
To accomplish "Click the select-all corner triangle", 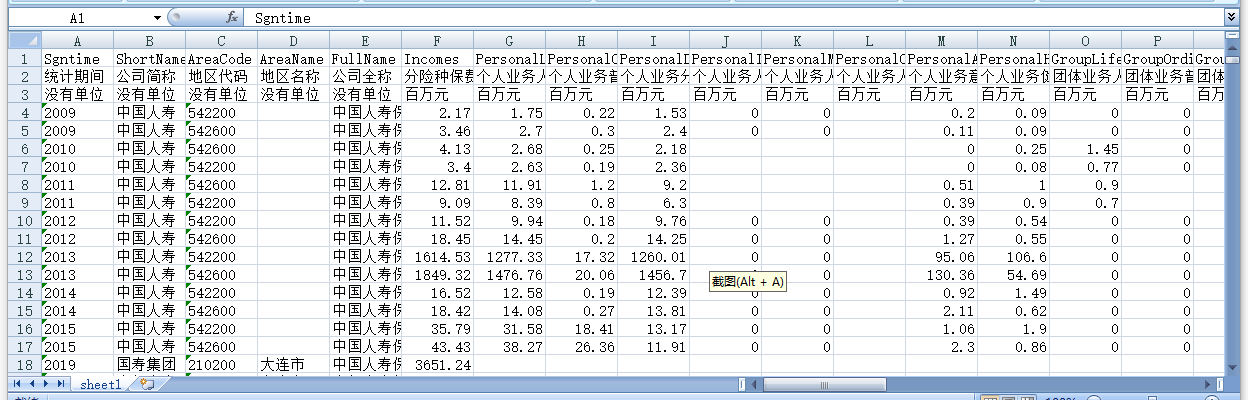I will click(25, 41).
